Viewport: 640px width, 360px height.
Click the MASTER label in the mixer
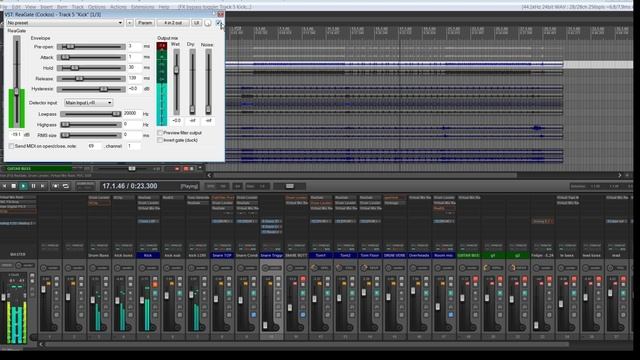tap(18, 254)
